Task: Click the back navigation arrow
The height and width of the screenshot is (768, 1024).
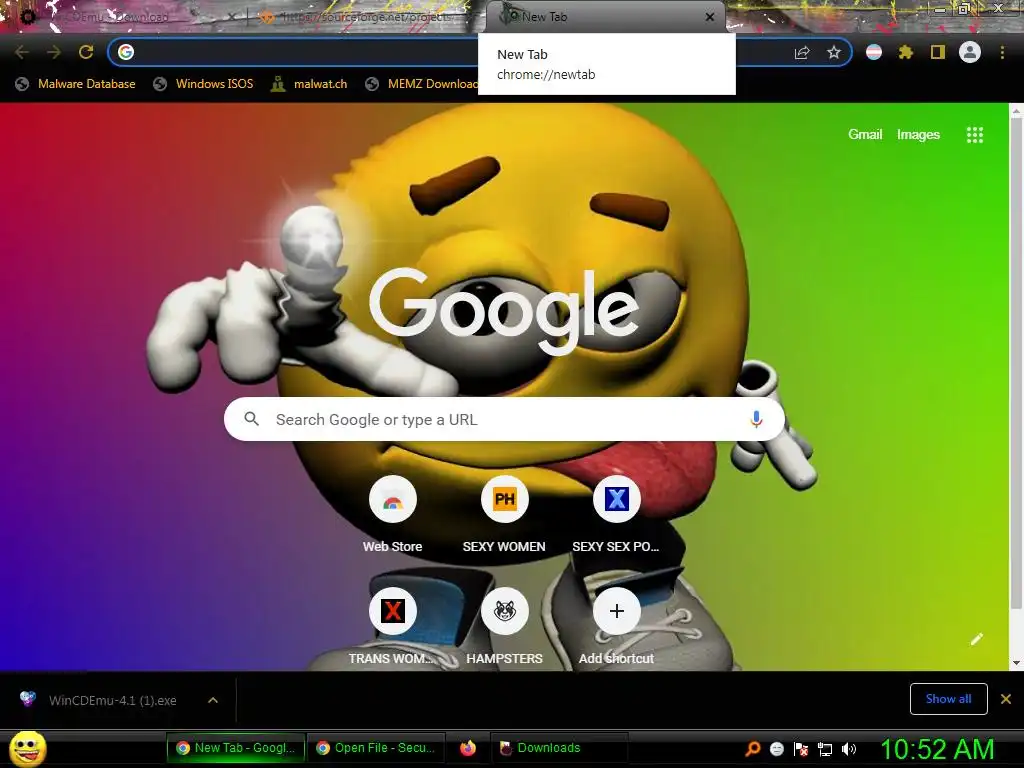Action: pyautogui.click(x=22, y=52)
